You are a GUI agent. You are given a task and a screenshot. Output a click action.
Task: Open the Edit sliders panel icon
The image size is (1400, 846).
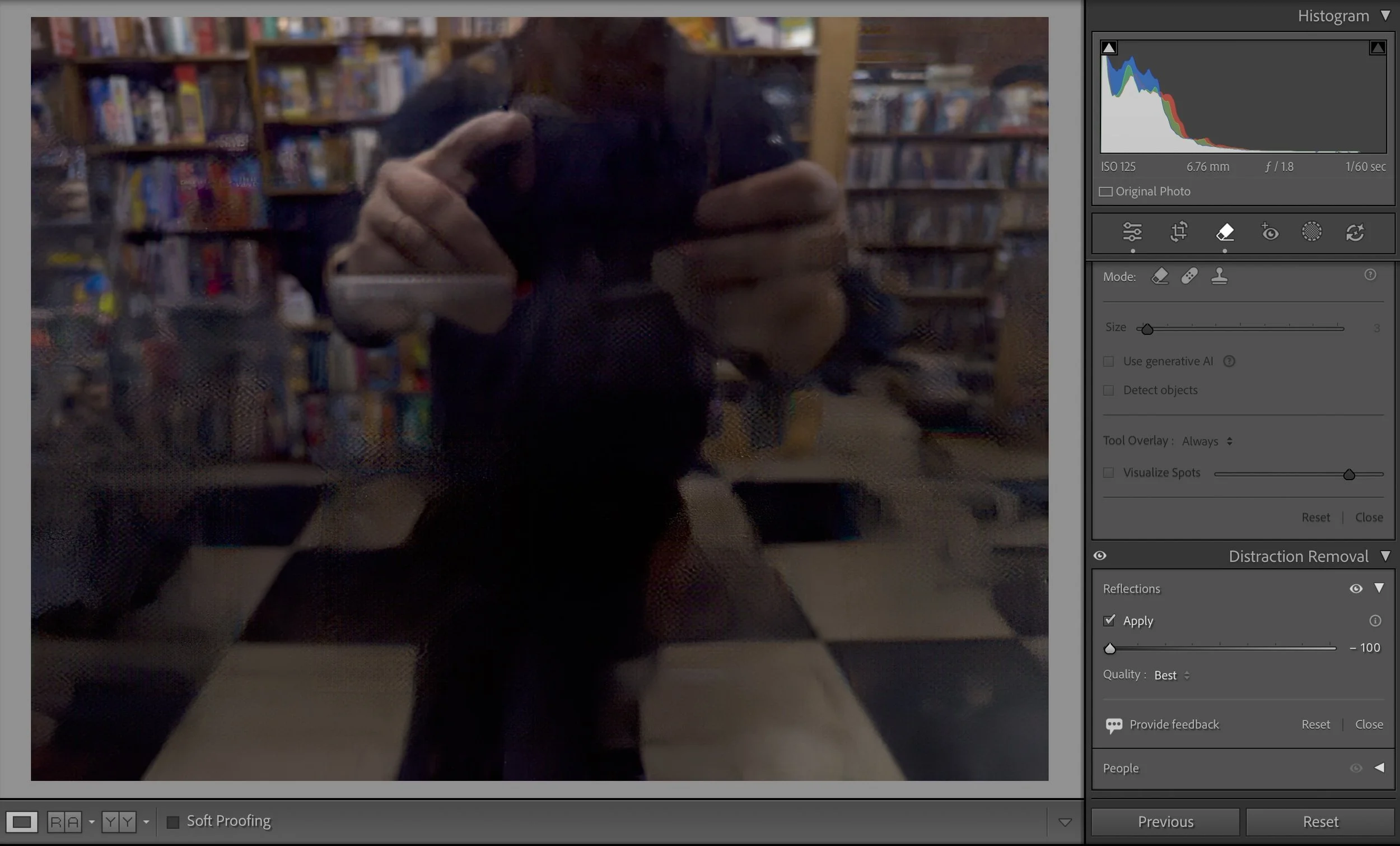(1132, 232)
